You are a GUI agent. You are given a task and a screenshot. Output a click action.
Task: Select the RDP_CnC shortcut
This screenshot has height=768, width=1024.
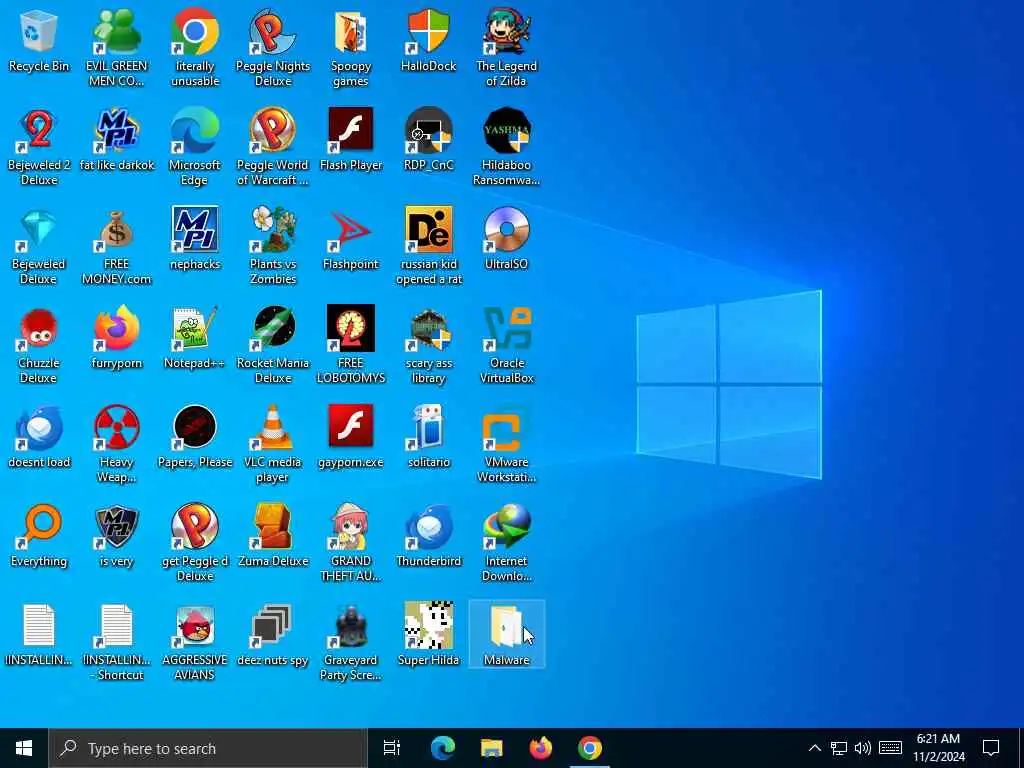(x=429, y=140)
